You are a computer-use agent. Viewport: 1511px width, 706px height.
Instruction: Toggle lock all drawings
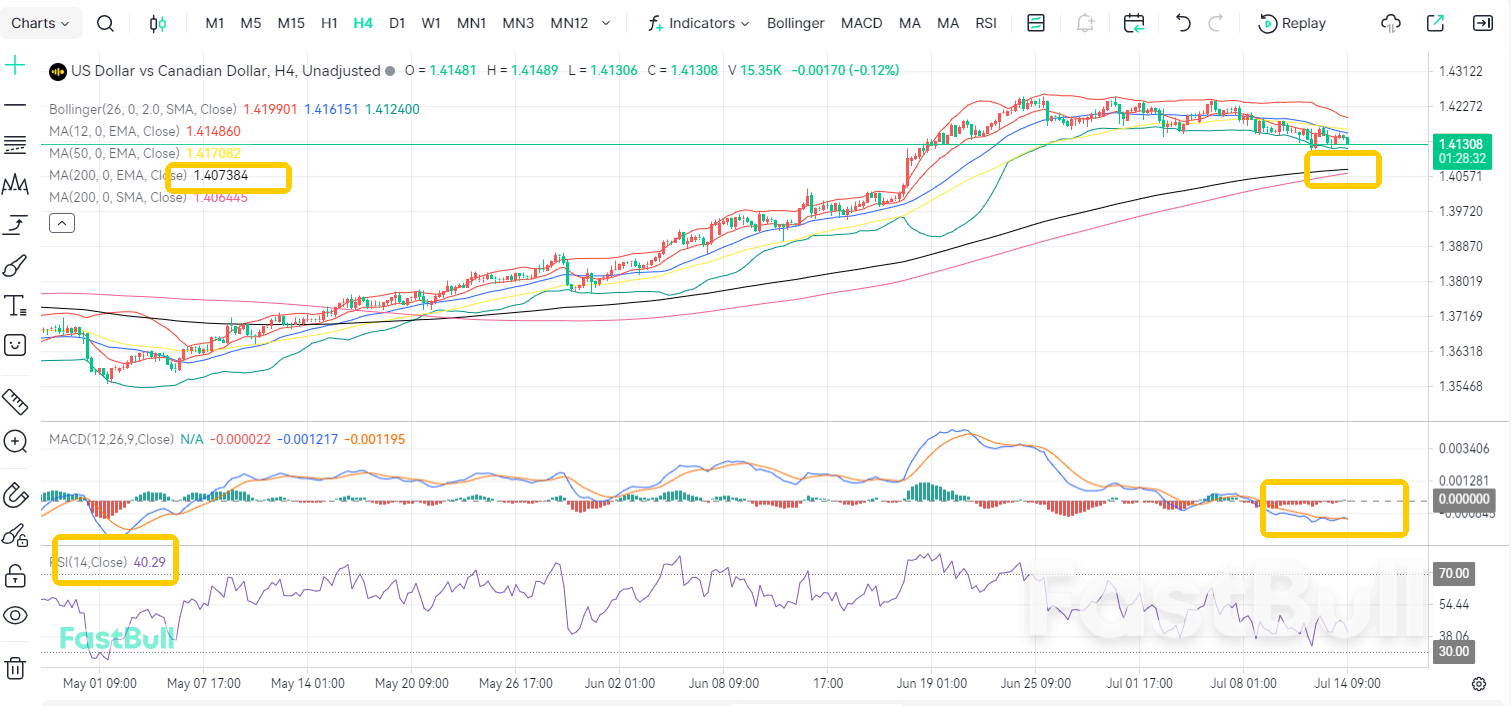pyautogui.click(x=15, y=576)
